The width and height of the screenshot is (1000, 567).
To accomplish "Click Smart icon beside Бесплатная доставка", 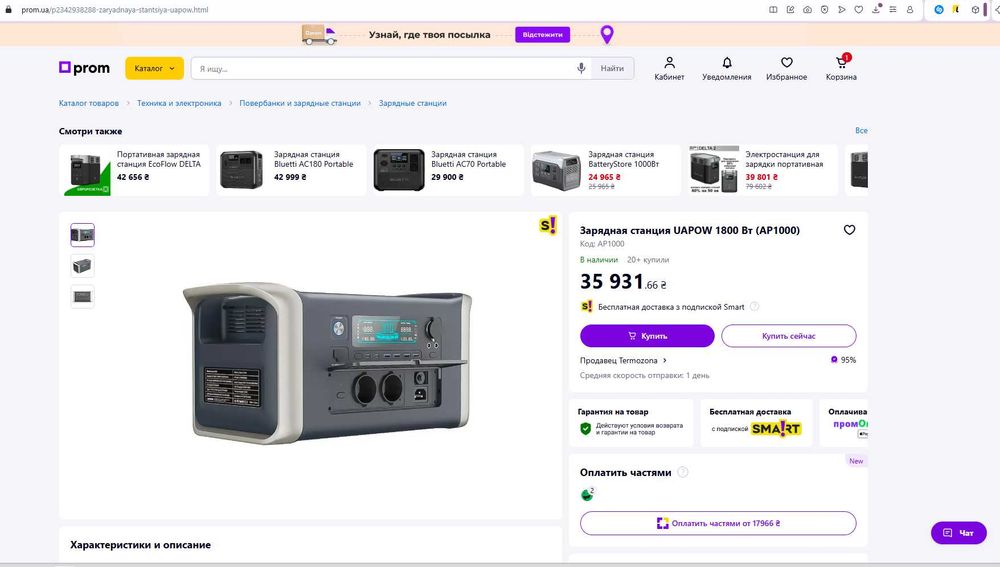I will click(587, 307).
